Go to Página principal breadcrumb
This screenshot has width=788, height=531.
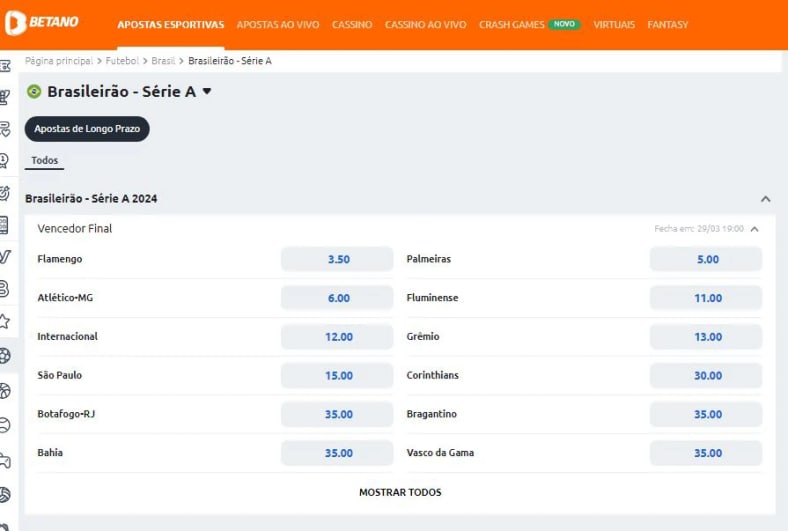tap(59, 61)
